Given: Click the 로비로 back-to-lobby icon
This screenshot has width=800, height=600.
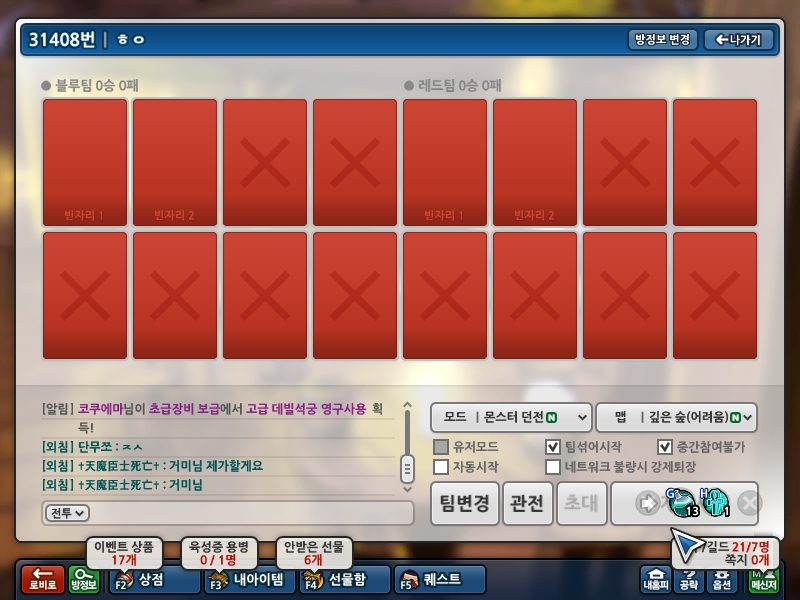Looking at the screenshot, I should [43, 579].
